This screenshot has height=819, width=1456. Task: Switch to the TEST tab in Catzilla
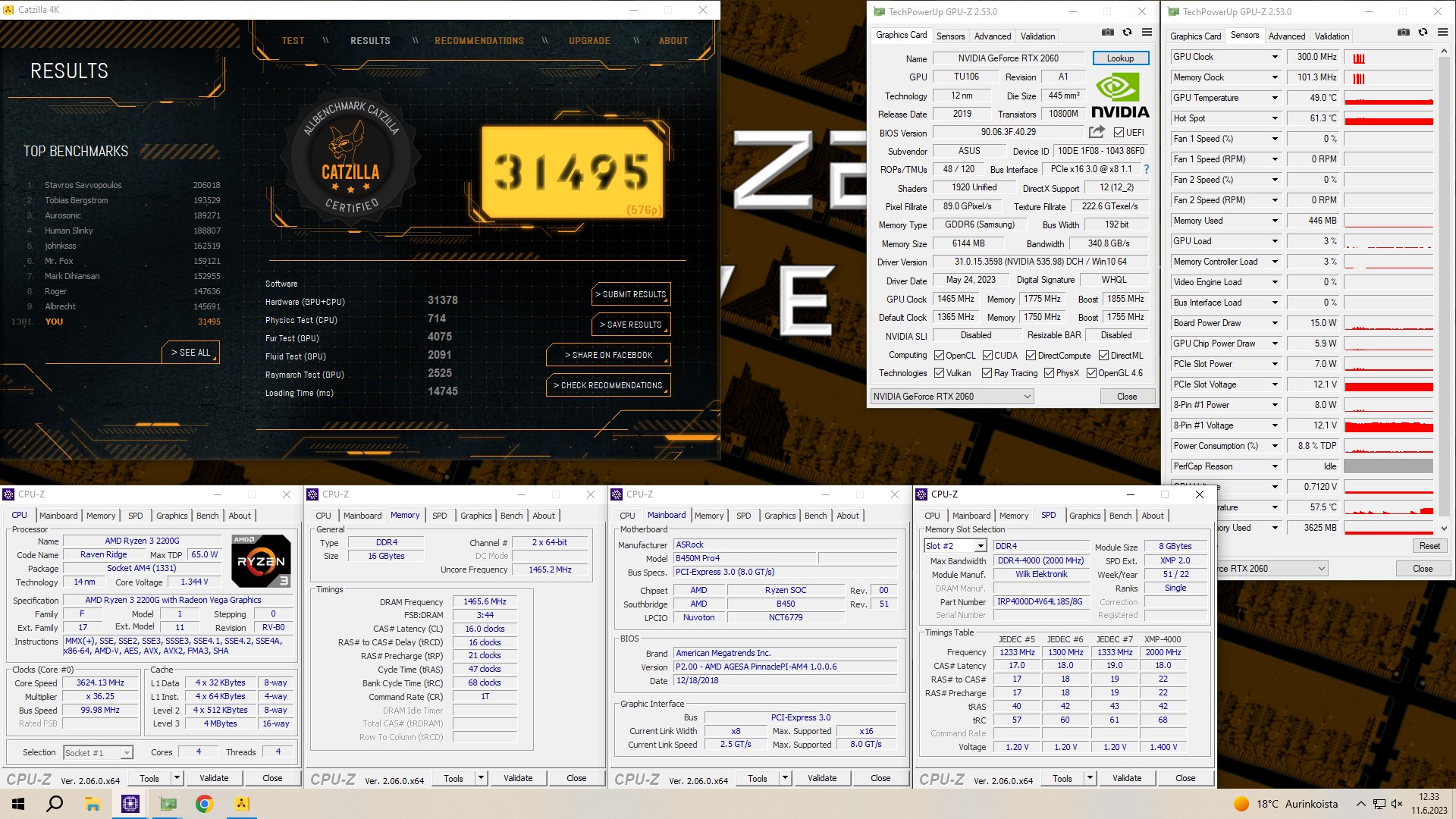[293, 41]
